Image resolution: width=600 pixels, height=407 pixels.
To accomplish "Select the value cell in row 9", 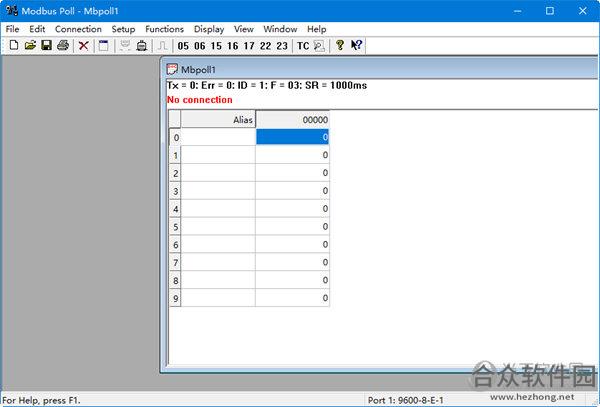I will [292, 298].
